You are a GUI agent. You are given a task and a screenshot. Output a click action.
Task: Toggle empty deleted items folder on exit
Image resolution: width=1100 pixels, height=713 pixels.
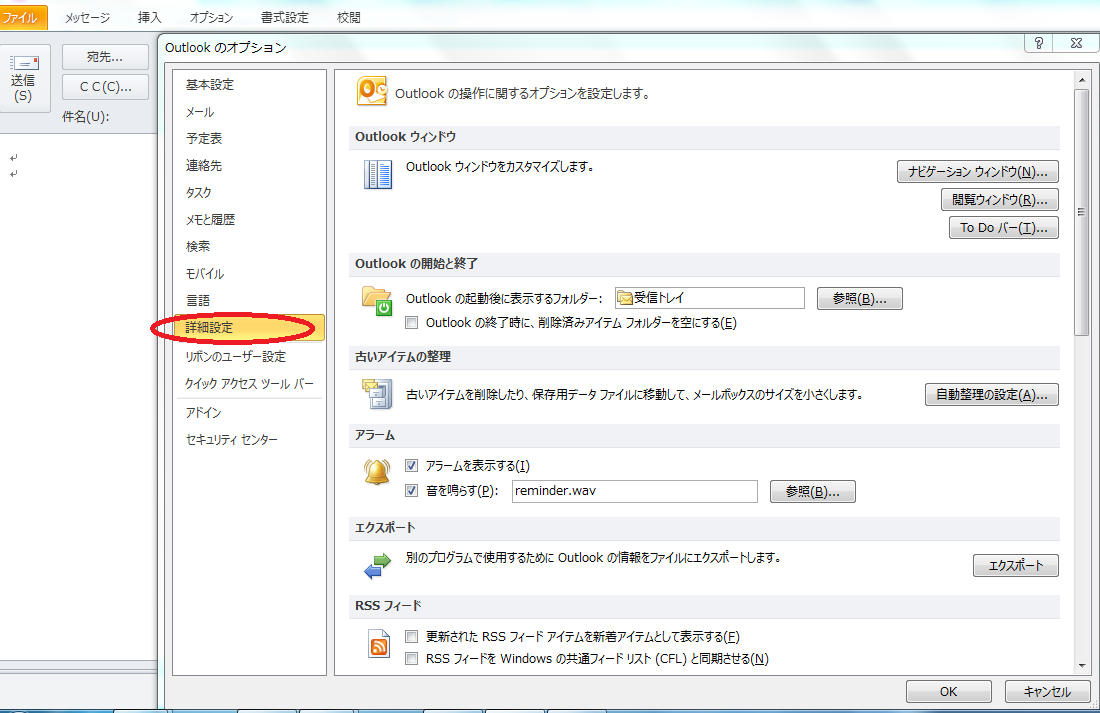point(412,323)
